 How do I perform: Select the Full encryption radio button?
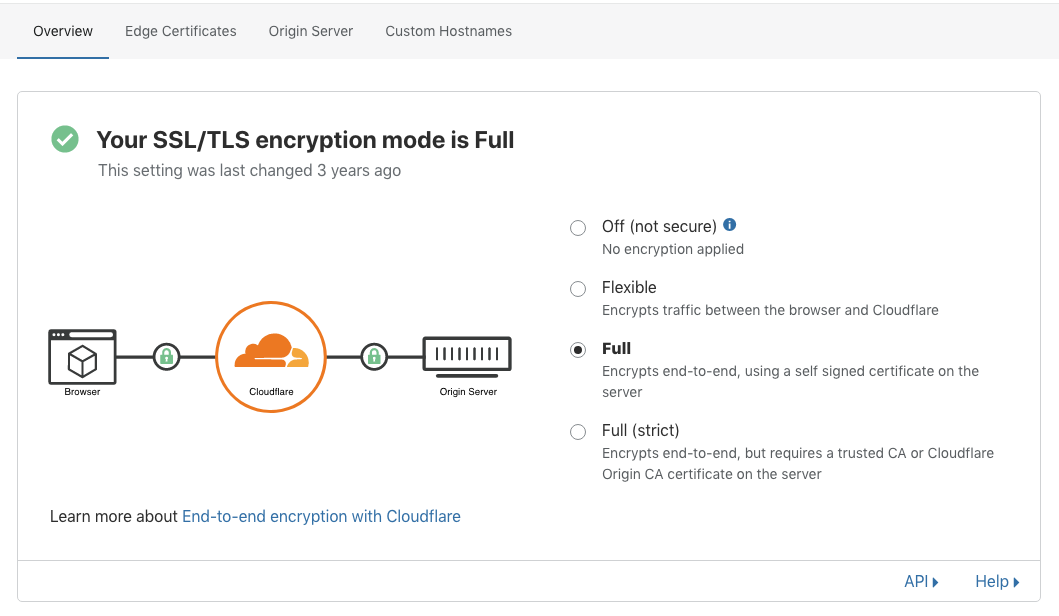578,350
